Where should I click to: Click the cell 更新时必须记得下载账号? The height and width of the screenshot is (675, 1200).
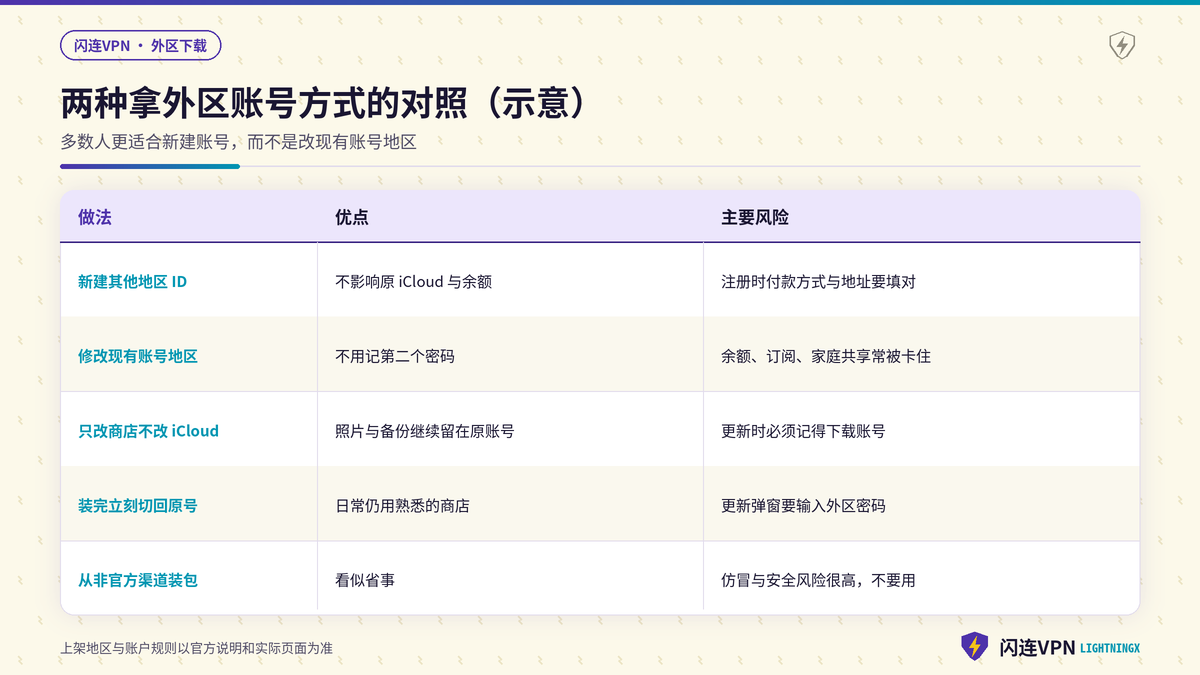tap(803, 431)
